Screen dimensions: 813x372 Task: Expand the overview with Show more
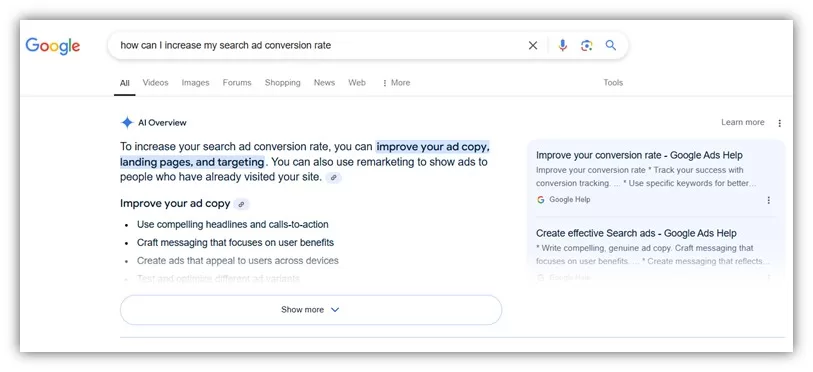point(311,310)
